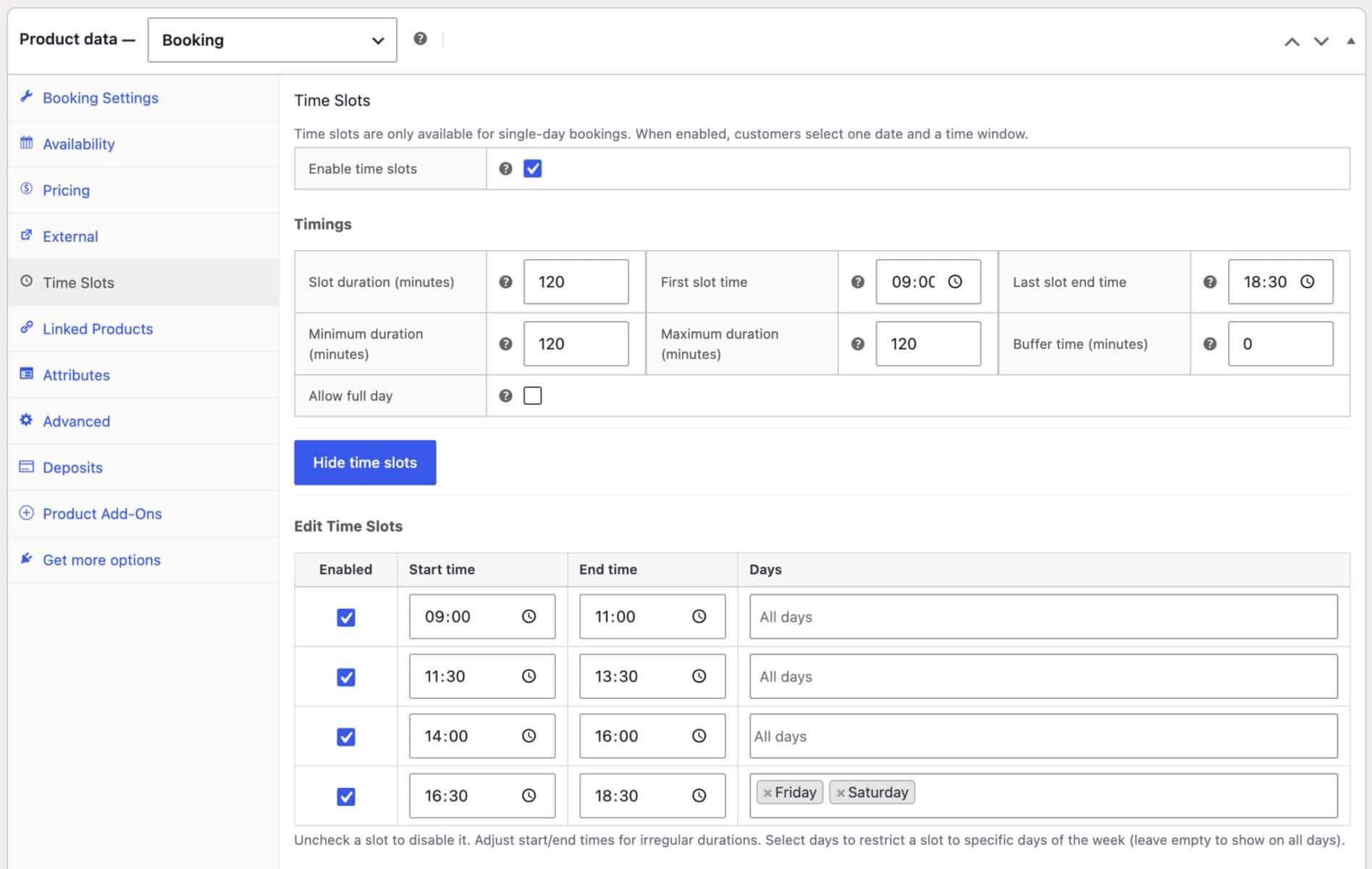The width and height of the screenshot is (1372, 869).
Task: Open the Product Add-Ons tab link
Action: [102, 513]
